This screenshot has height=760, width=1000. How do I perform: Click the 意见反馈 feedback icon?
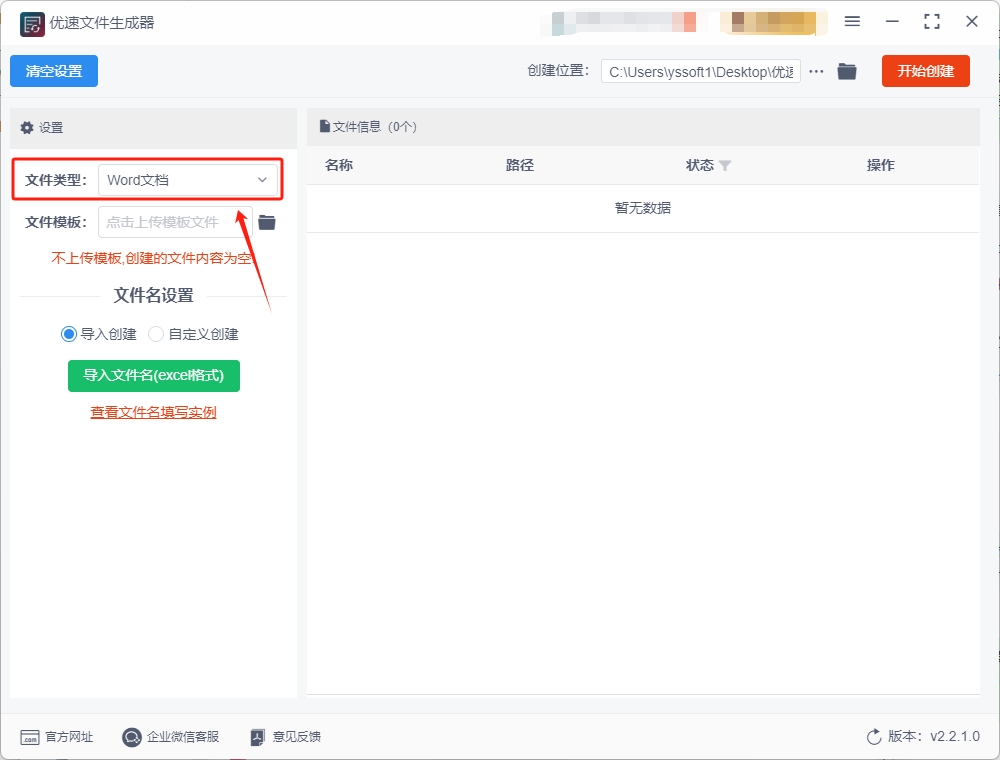(x=258, y=737)
